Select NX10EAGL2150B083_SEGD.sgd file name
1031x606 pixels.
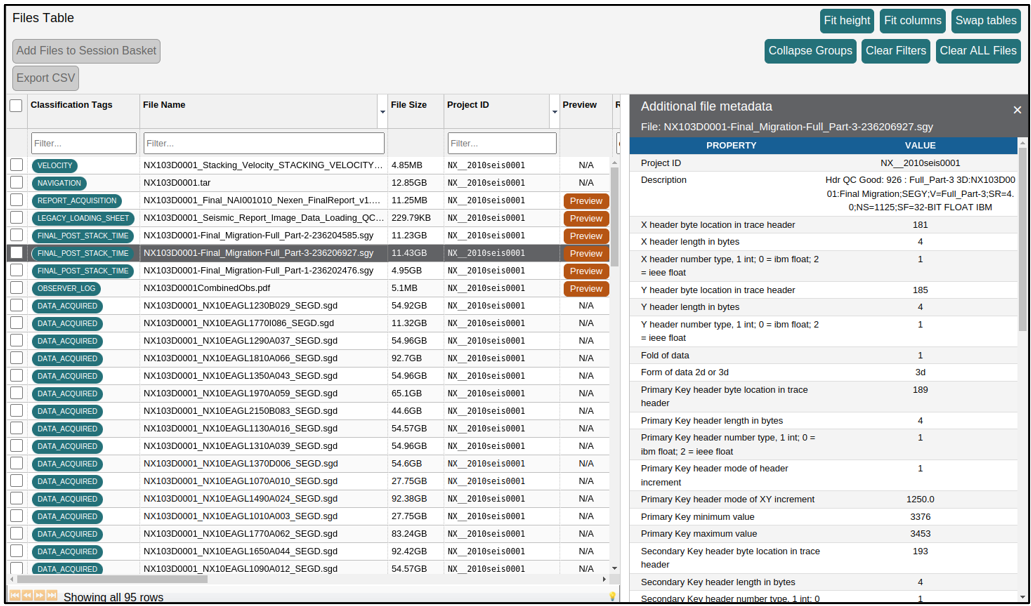[240, 411]
